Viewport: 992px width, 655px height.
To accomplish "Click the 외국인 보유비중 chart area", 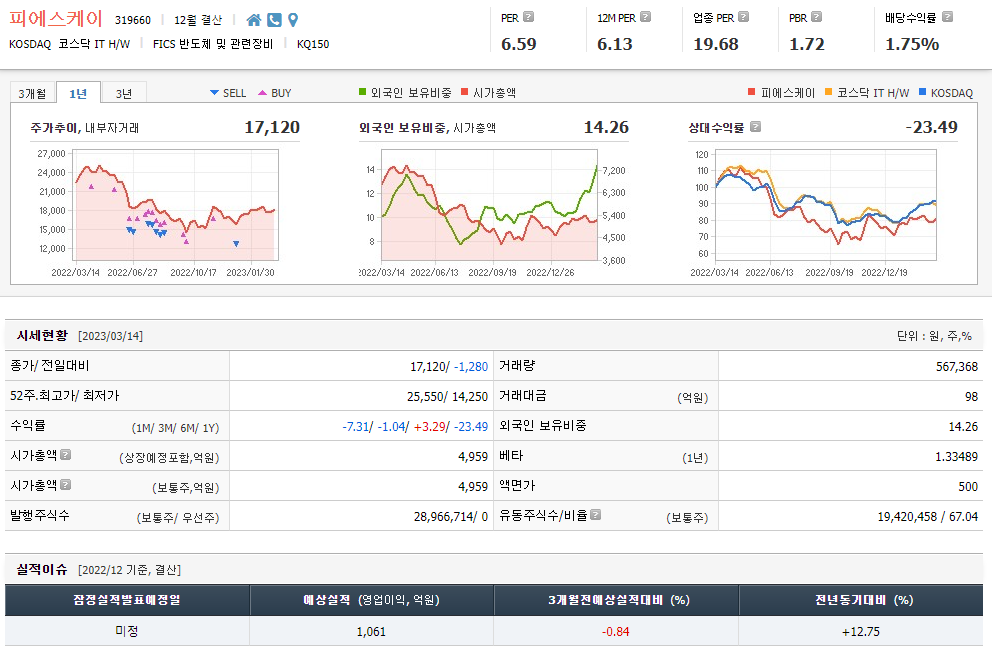I will [489, 204].
